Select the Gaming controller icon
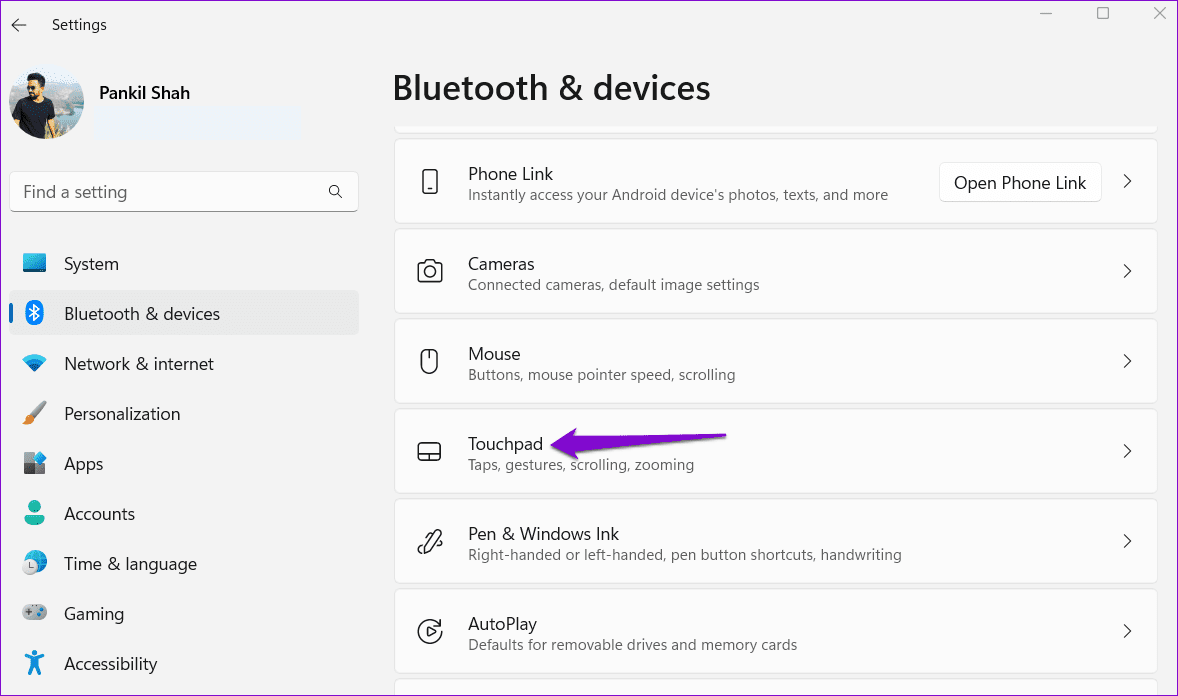This screenshot has width=1178, height=696. coord(34,613)
